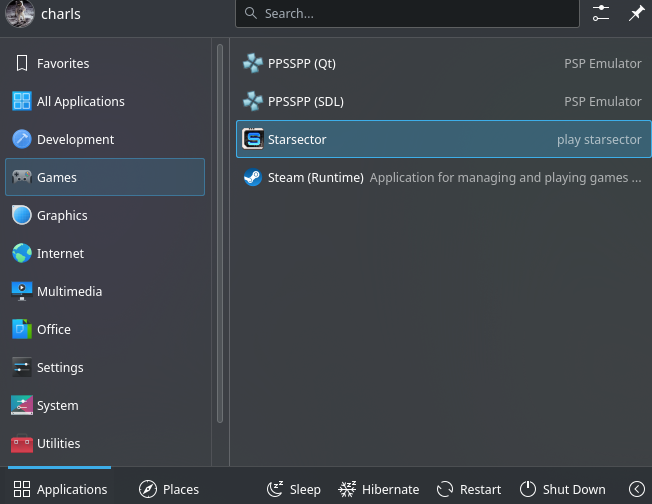The height and width of the screenshot is (504, 652).
Task: Click the Office document icon
Action: (x=22, y=329)
